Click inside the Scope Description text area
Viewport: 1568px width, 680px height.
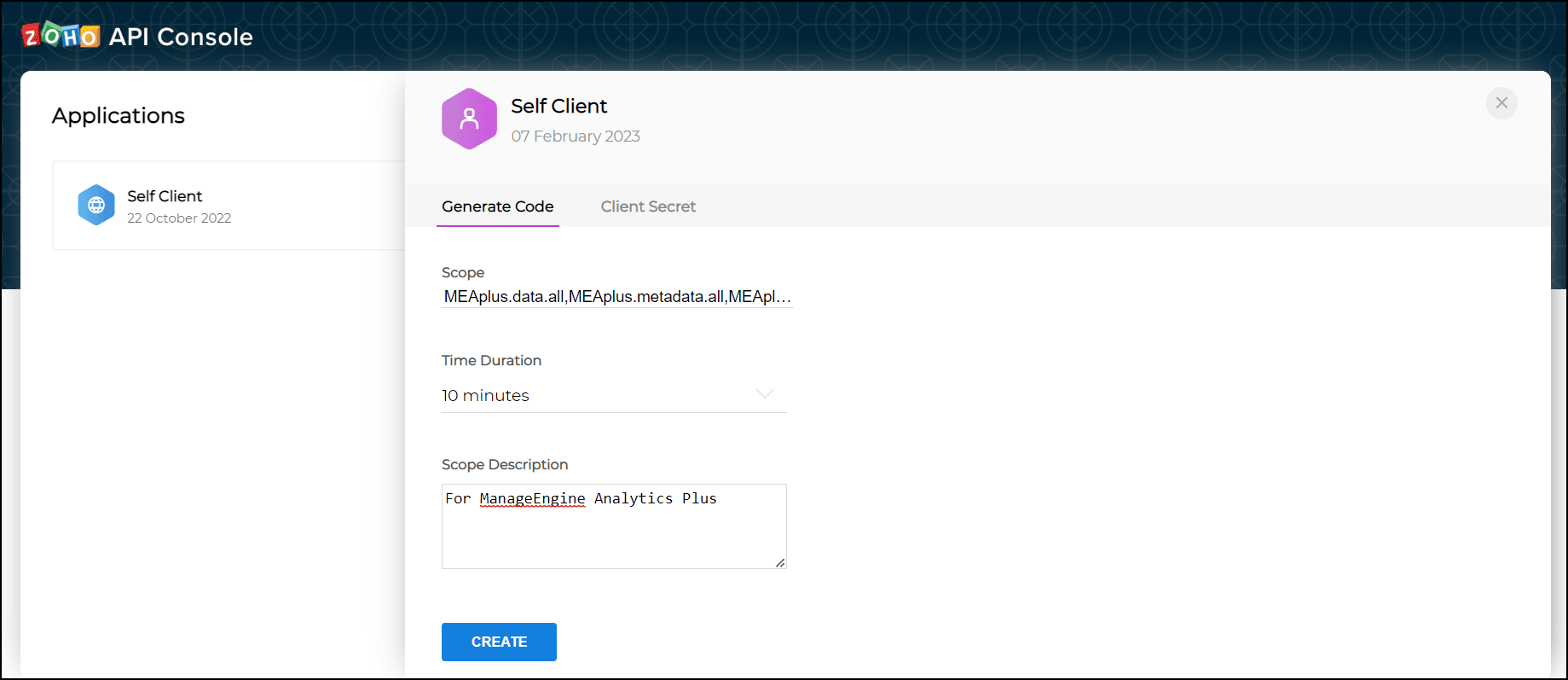click(x=614, y=533)
